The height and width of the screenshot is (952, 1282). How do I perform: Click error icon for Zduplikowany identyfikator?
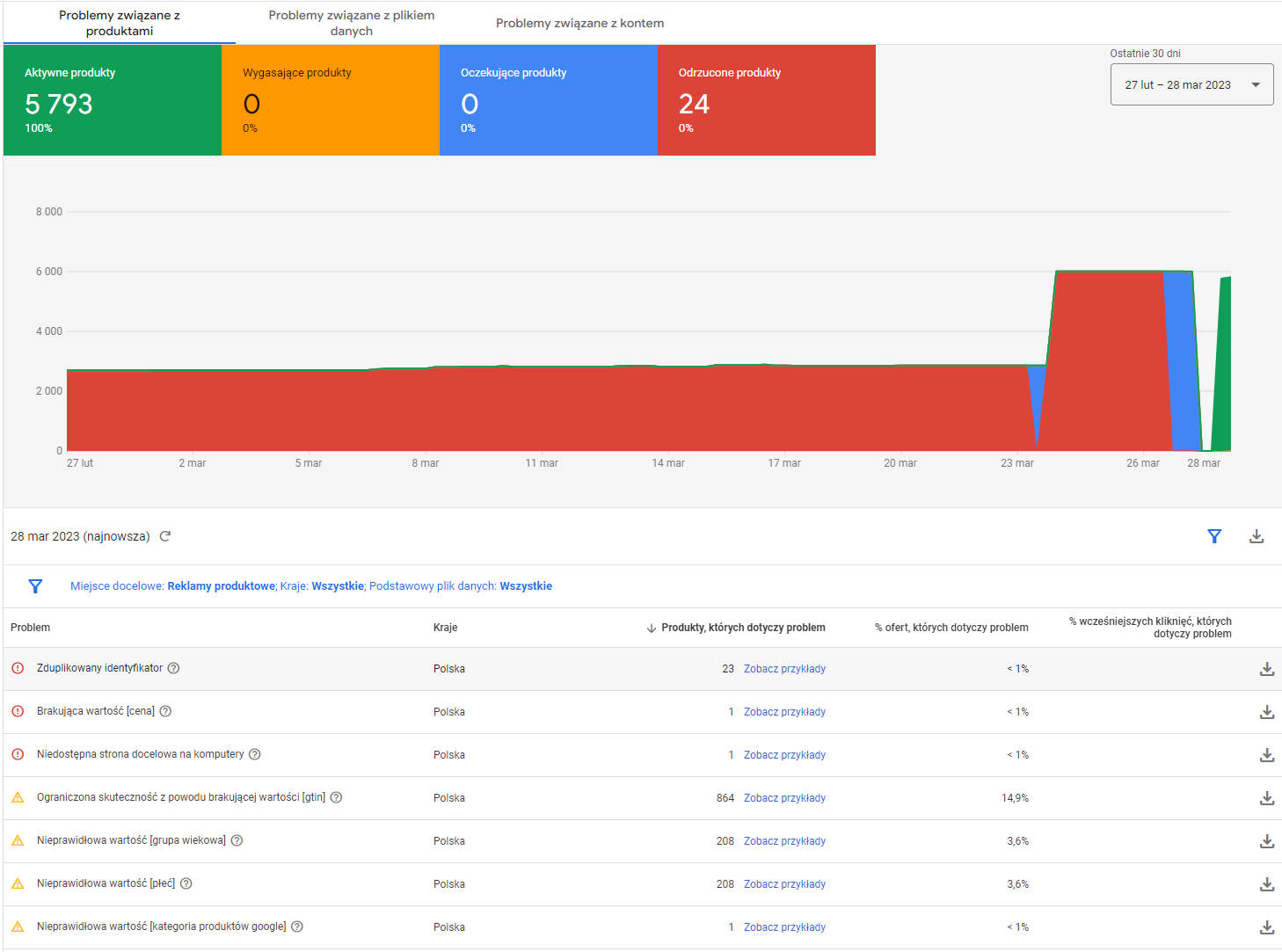tap(18, 668)
